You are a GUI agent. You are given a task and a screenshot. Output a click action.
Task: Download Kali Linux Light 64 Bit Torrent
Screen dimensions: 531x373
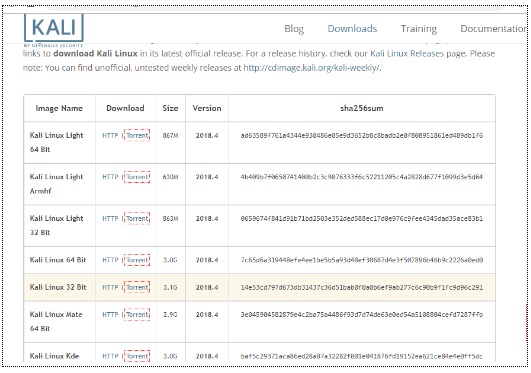[137, 136]
